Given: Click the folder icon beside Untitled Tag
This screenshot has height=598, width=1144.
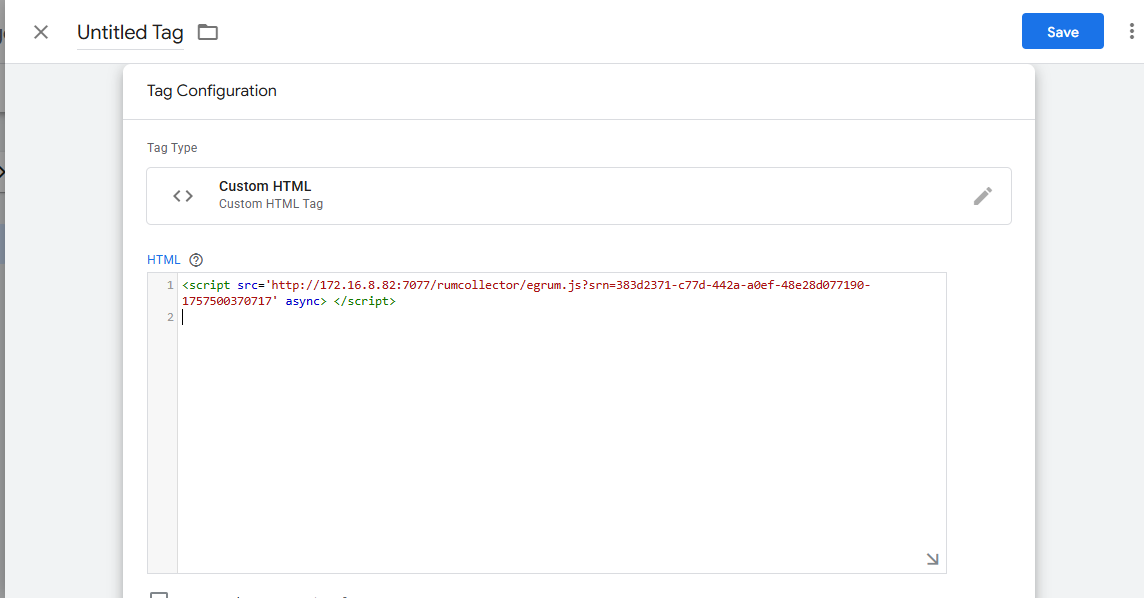Looking at the screenshot, I should pos(207,31).
